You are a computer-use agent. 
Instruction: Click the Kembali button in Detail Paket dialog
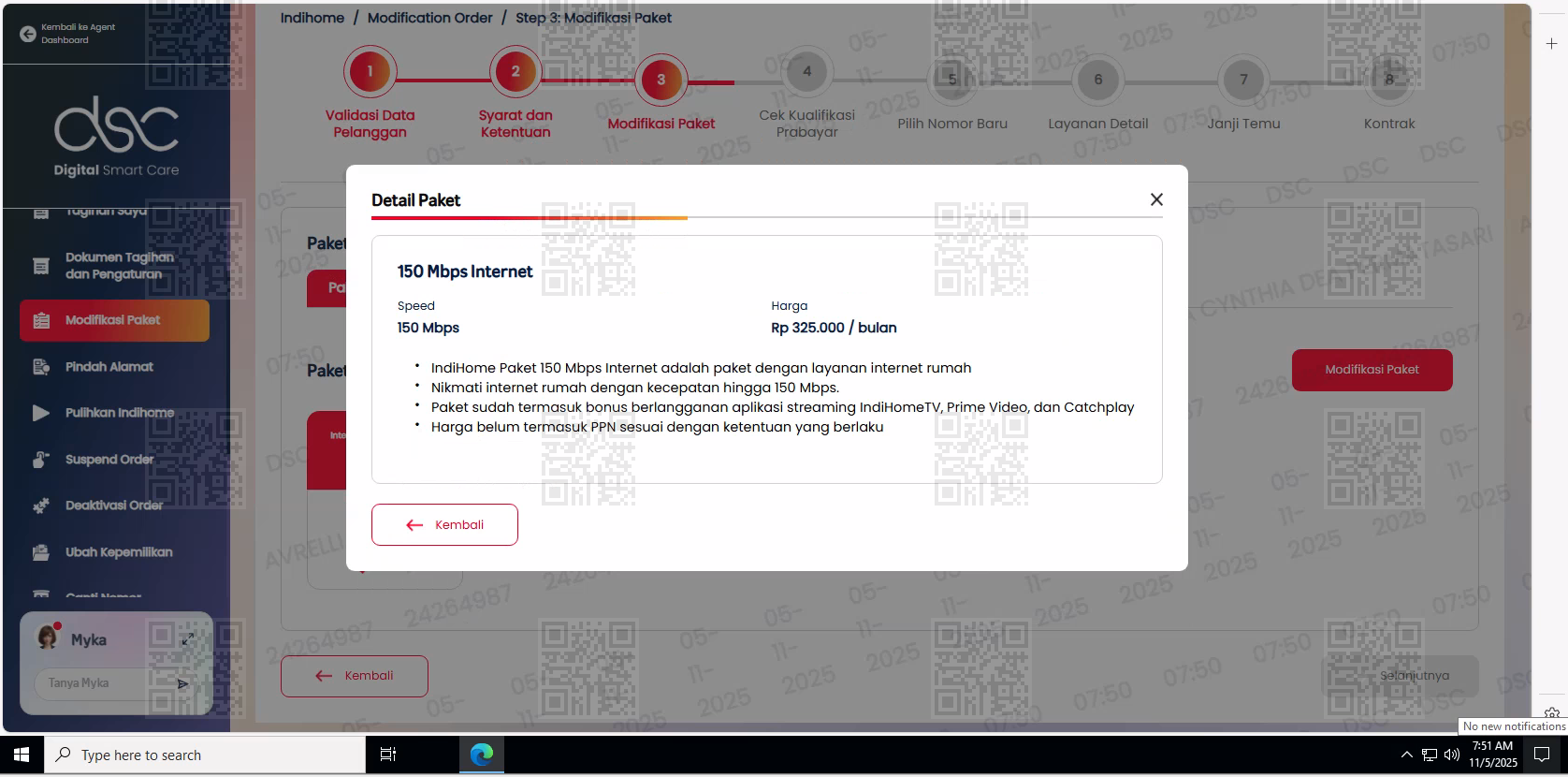point(444,524)
